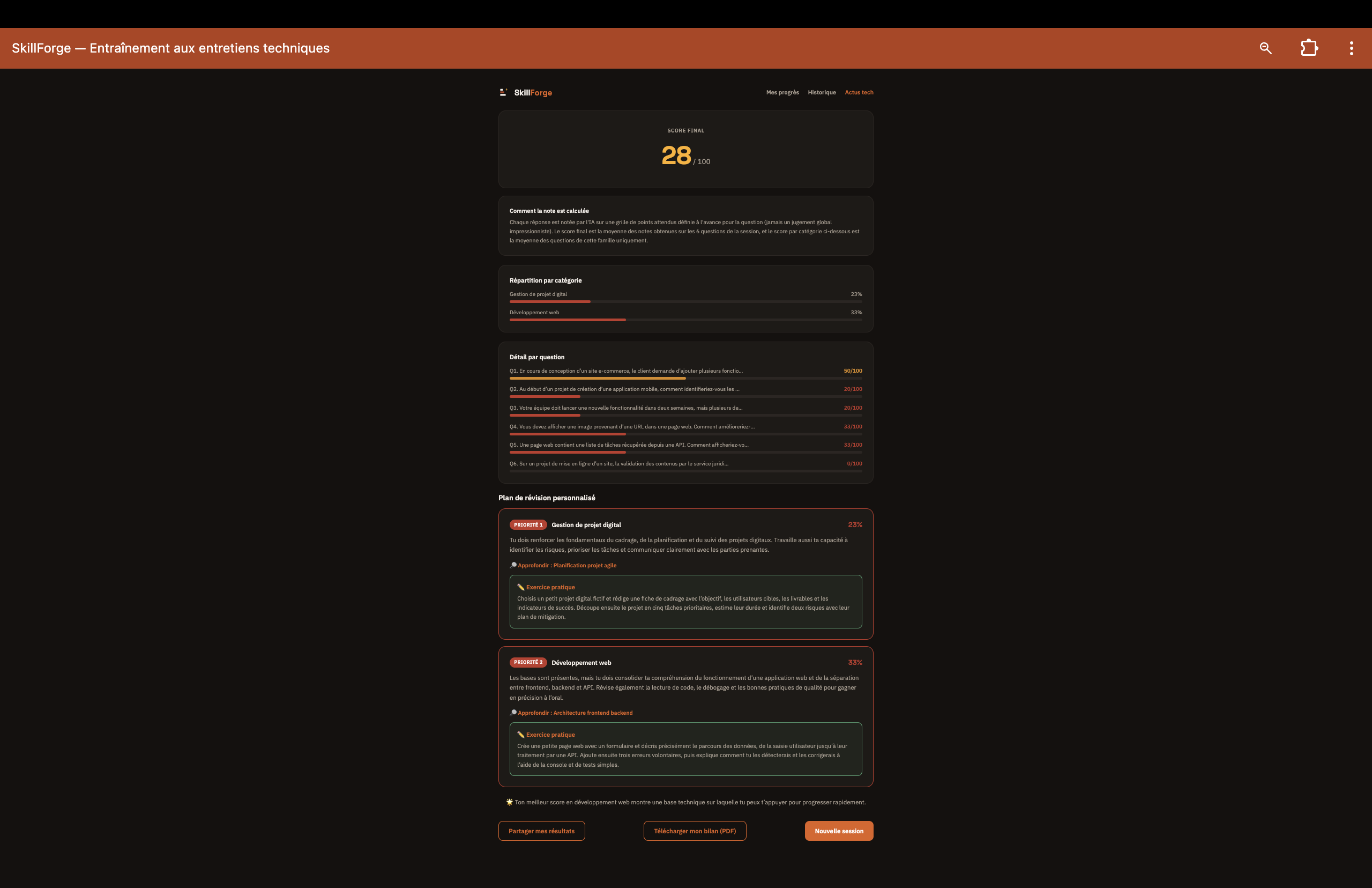The height and width of the screenshot is (888, 1372).
Task: Click the SkillForge logo icon
Action: click(503, 92)
